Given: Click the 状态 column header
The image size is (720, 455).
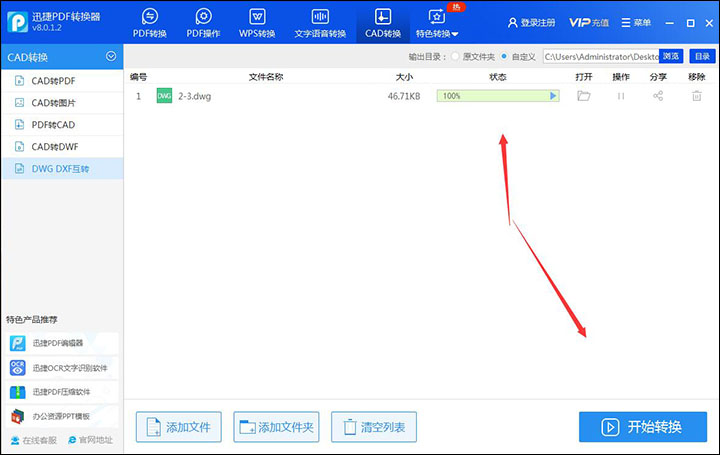Looking at the screenshot, I should (498, 77).
